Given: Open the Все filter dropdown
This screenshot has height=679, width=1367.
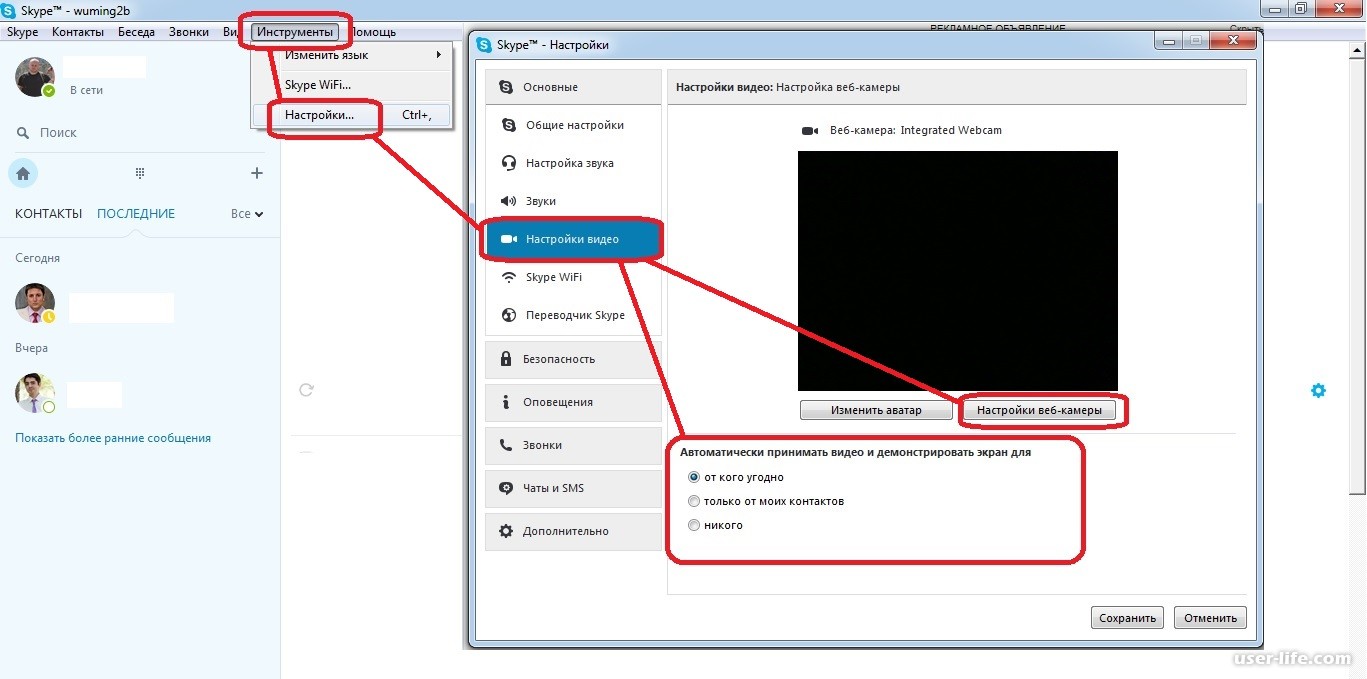Looking at the screenshot, I should 247,213.
